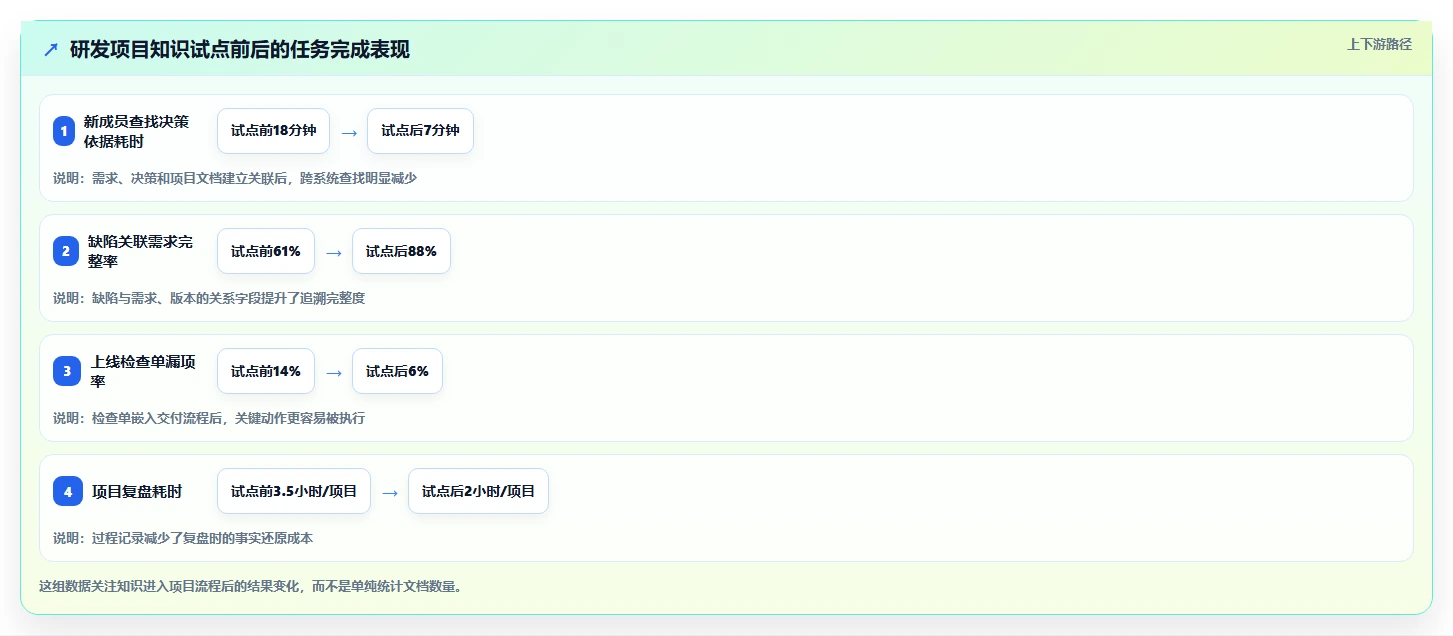The width and height of the screenshot is (1453, 636).
Task: Click number badge 3 of 上线检查单漏项率
Action: [67, 371]
